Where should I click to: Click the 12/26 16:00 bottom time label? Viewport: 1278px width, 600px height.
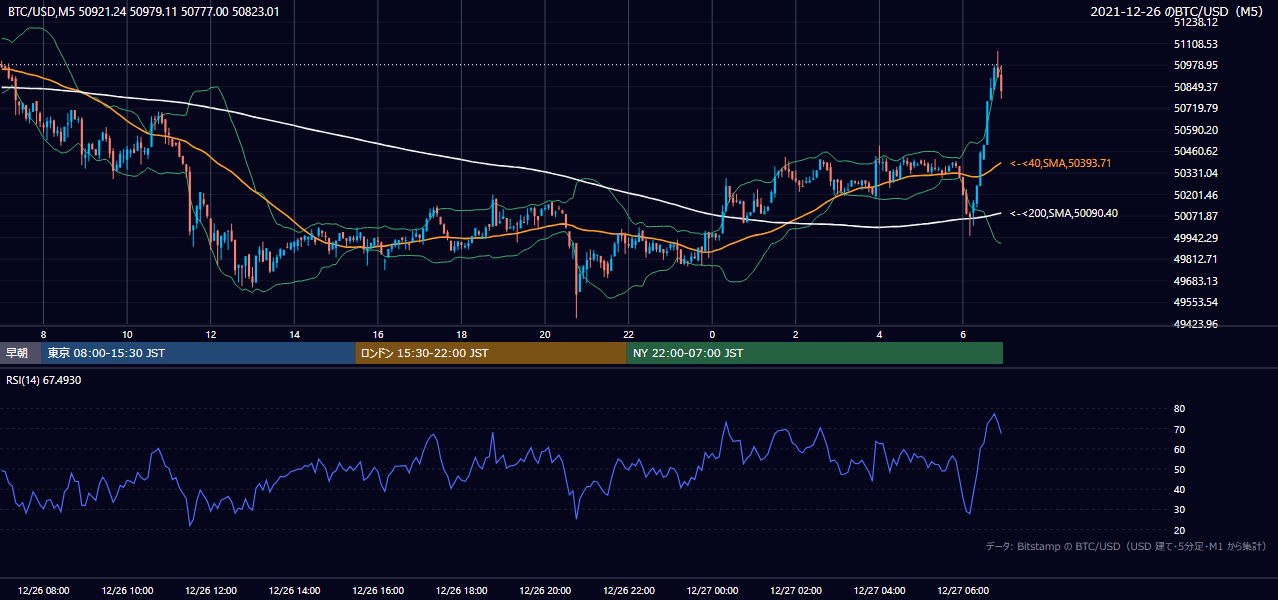(378, 591)
